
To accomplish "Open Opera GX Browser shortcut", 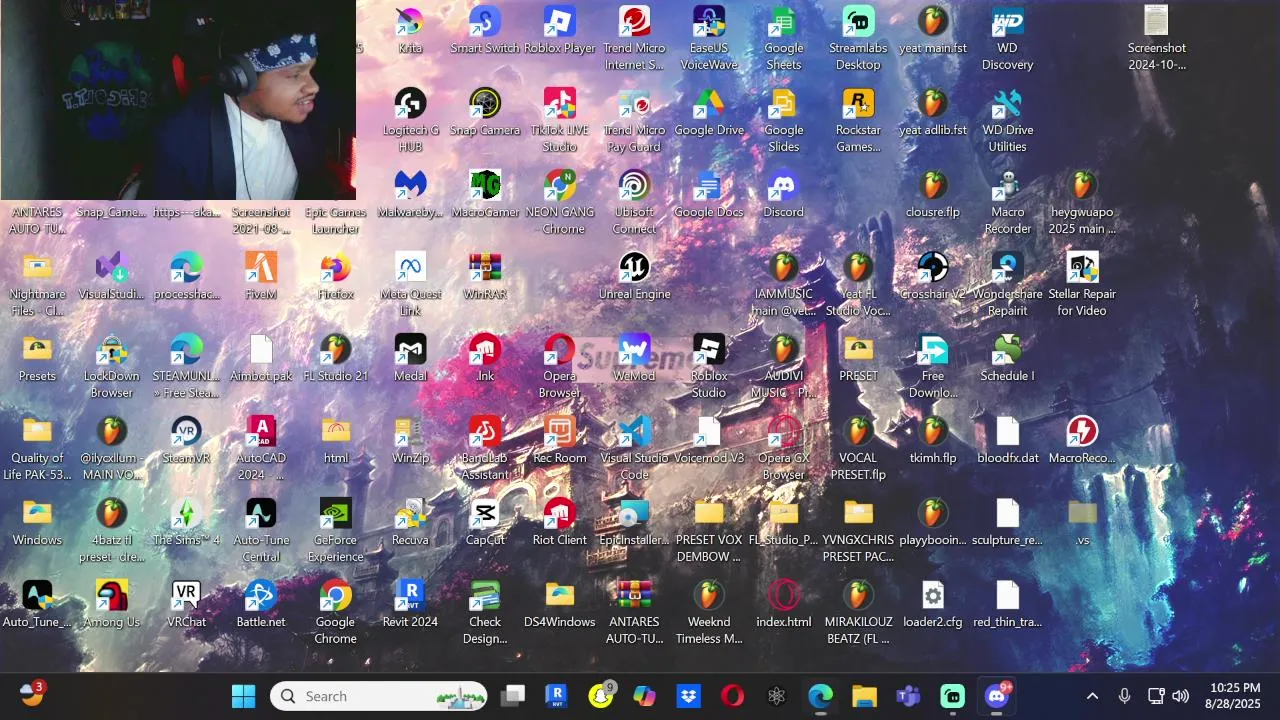I will 783,448.
